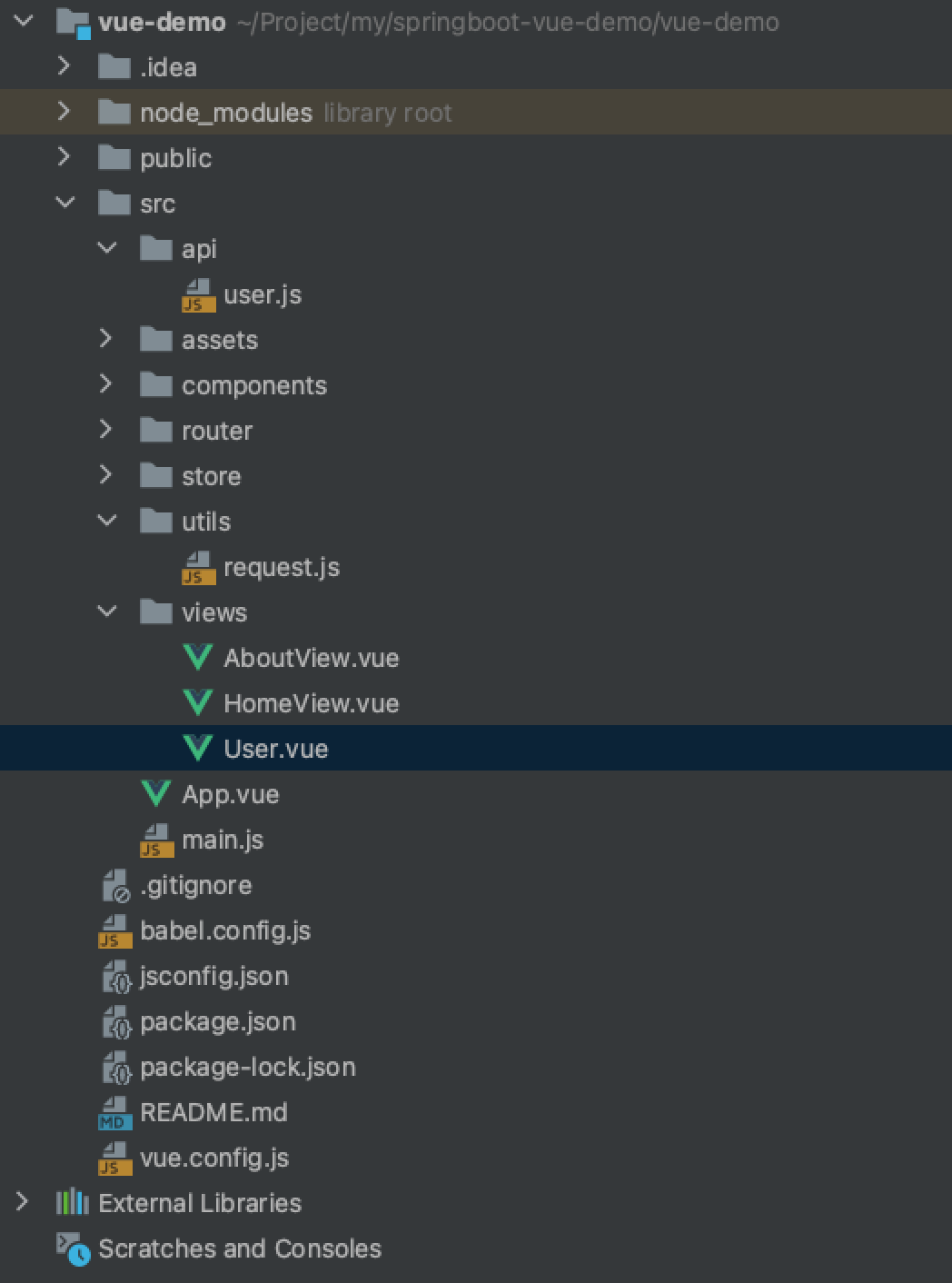952x1283 pixels.
Task: Click the Markdown icon of README.md
Action: [x=114, y=1113]
